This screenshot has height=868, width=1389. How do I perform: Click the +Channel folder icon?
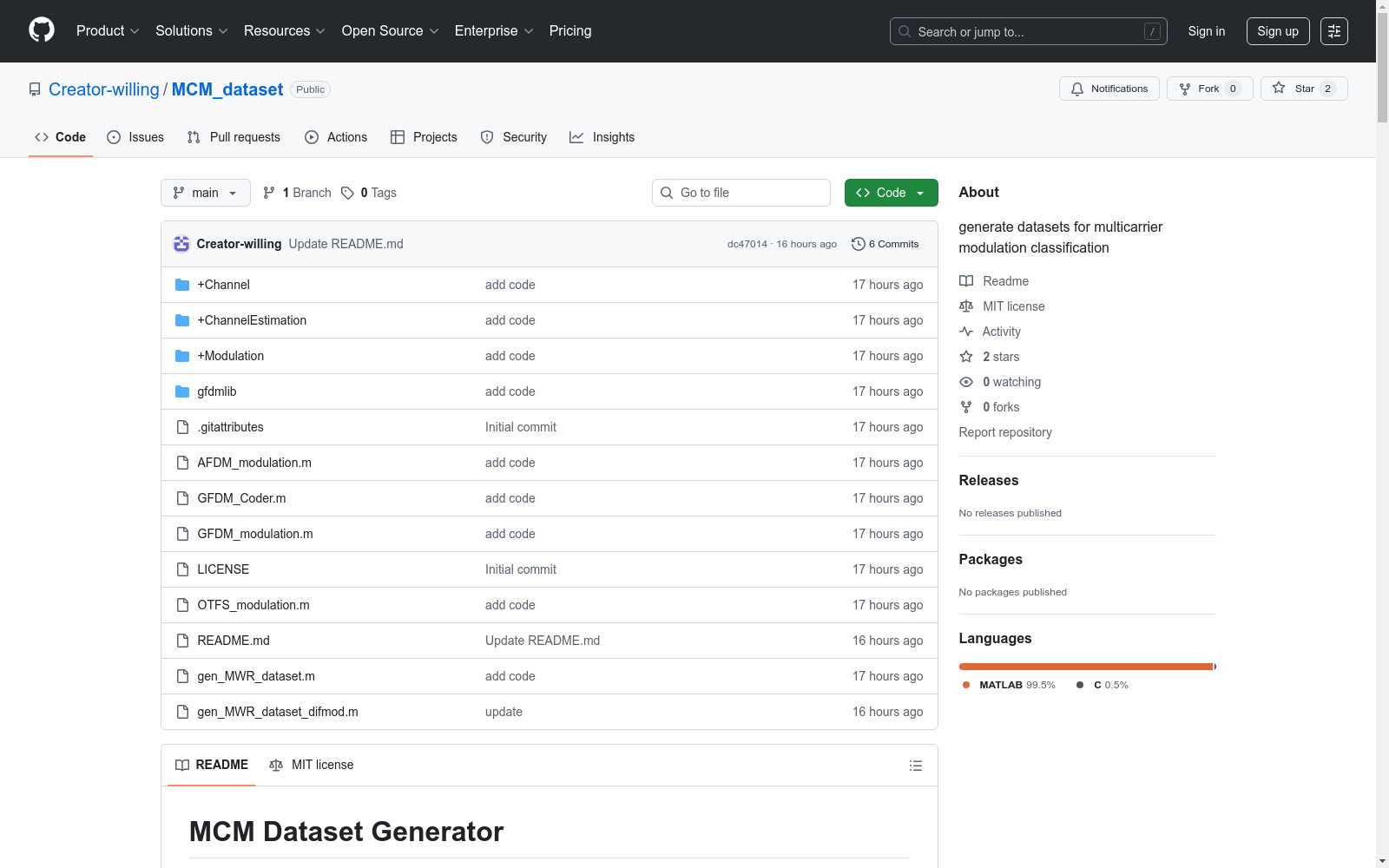[182, 285]
